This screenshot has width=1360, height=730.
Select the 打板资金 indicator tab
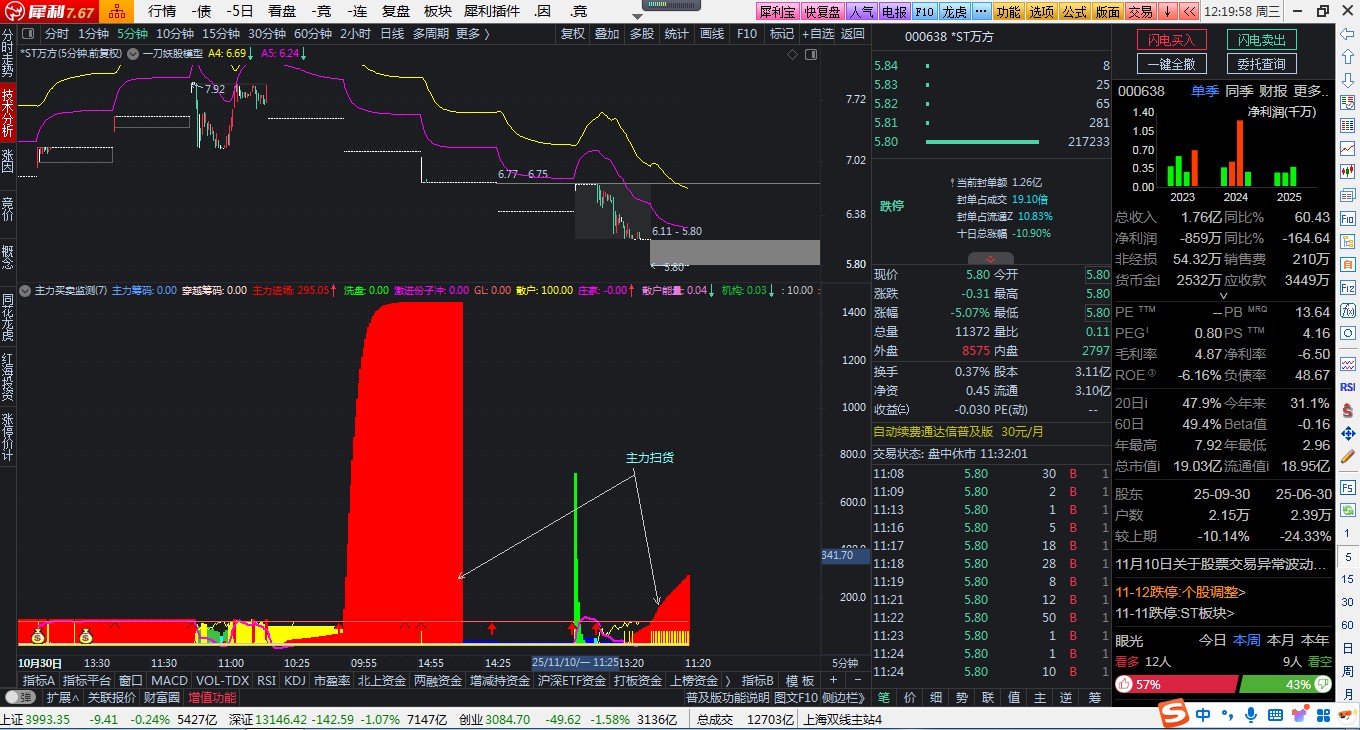tap(638, 680)
